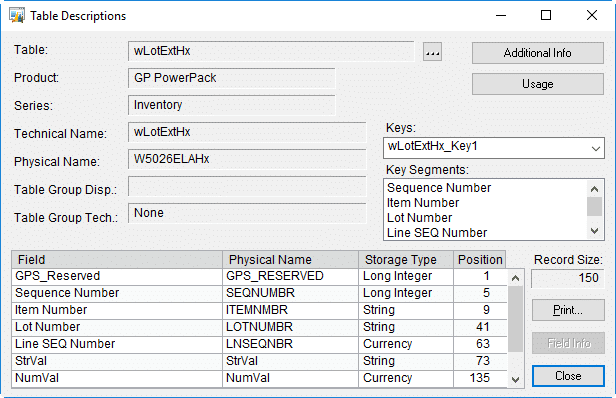Click the Usage button

(537, 84)
